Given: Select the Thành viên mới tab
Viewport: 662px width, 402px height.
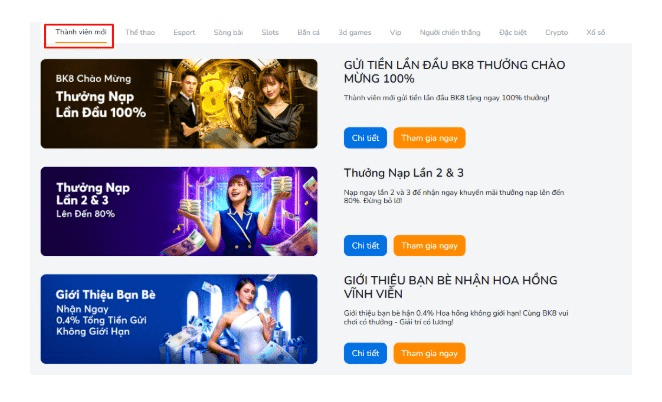Looking at the screenshot, I should tap(81, 33).
